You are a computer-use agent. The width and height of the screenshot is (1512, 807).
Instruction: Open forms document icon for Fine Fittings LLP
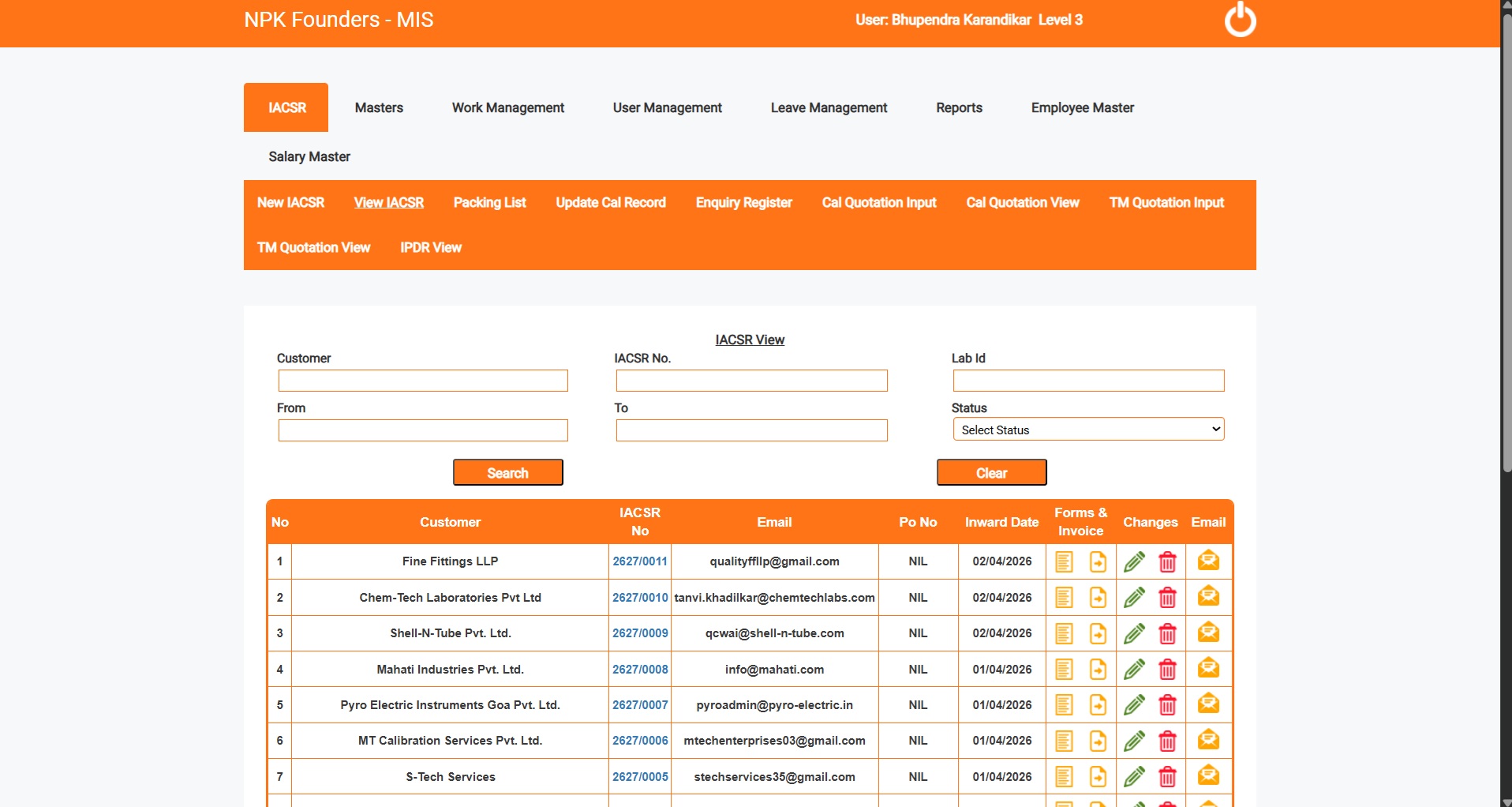[1064, 561]
